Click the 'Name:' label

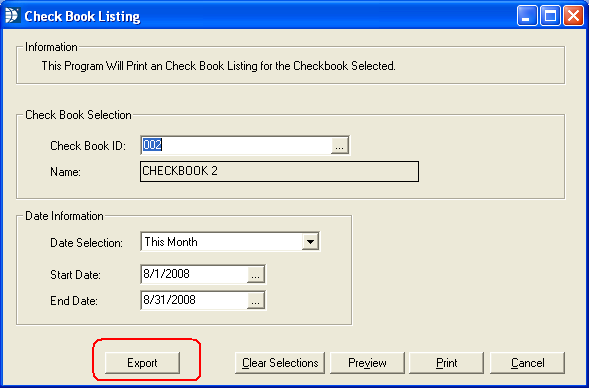point(65,172)
